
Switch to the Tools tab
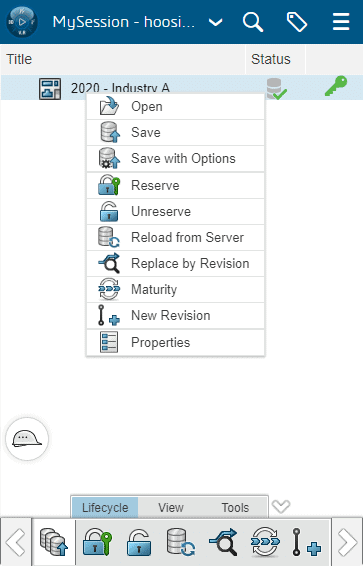click(235, 508)
